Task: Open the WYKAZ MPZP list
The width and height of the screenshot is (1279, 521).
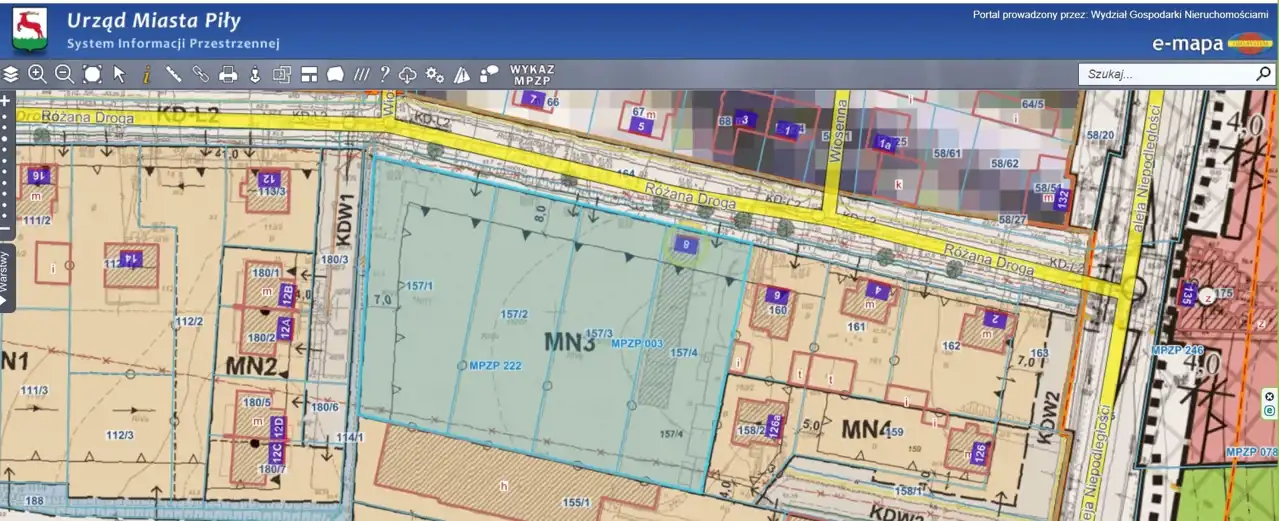Action: point(532,74)
